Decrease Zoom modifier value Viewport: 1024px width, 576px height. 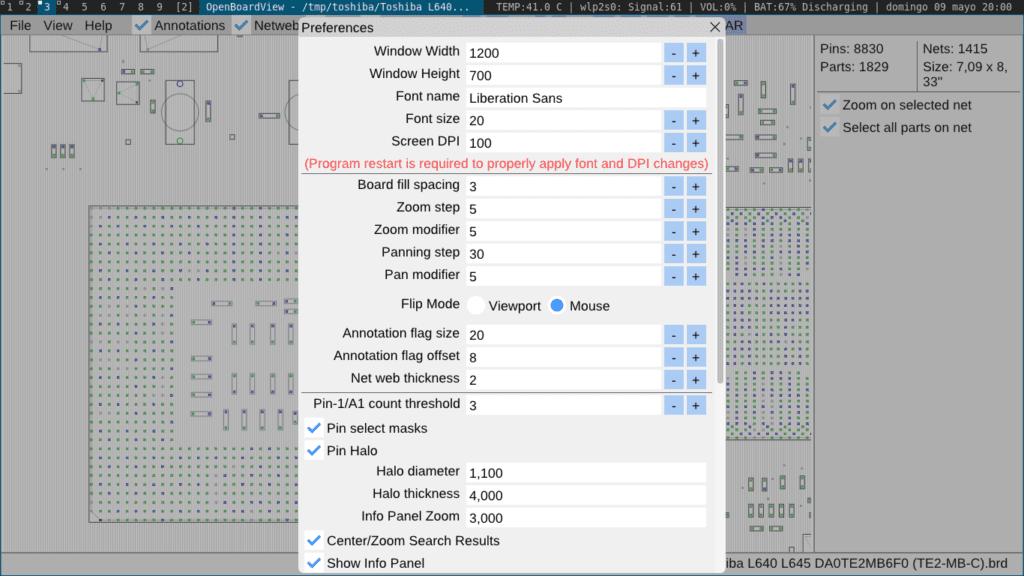(673, 231)
